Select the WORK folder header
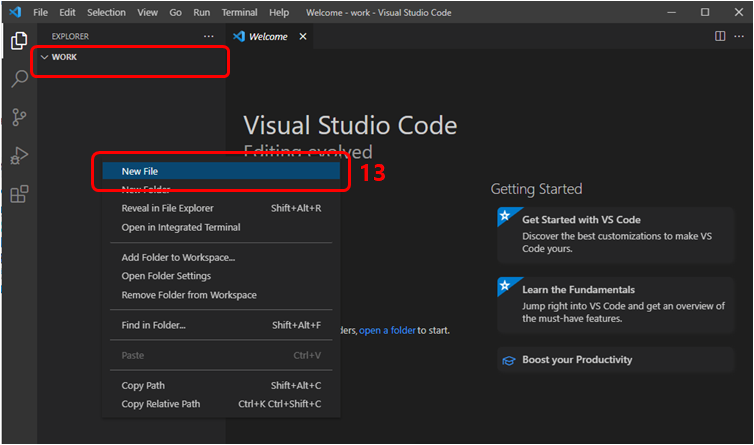Image resolution: width=754 pixels, height=445 pixels. pos(131,57)
